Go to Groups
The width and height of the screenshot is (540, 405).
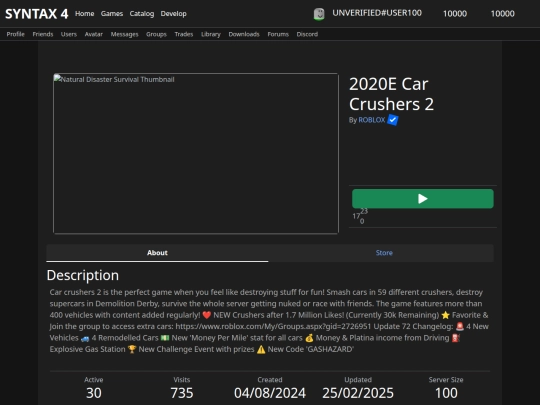point(156,34)
